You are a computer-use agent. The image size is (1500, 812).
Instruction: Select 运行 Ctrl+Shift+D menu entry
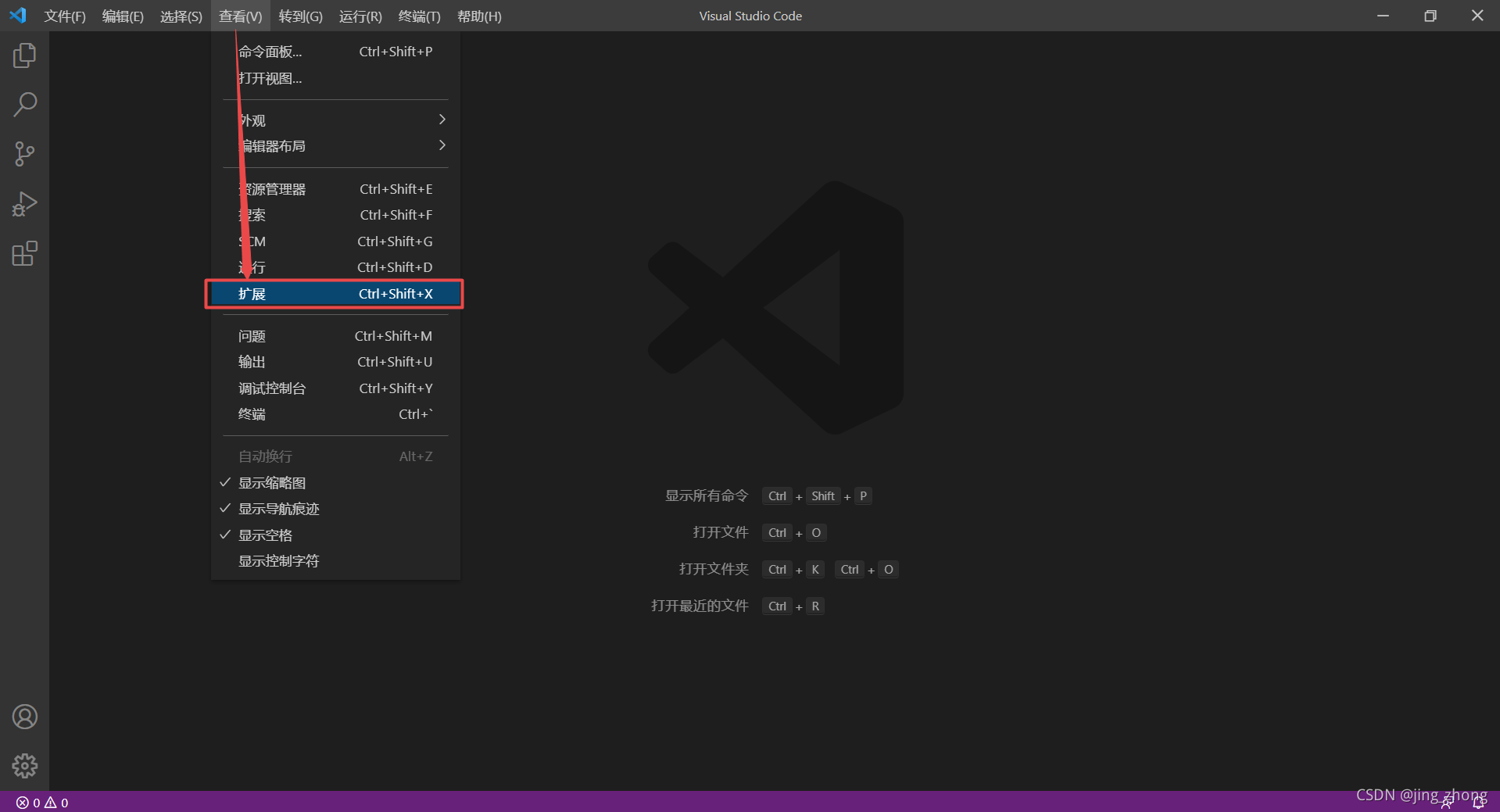335,267
